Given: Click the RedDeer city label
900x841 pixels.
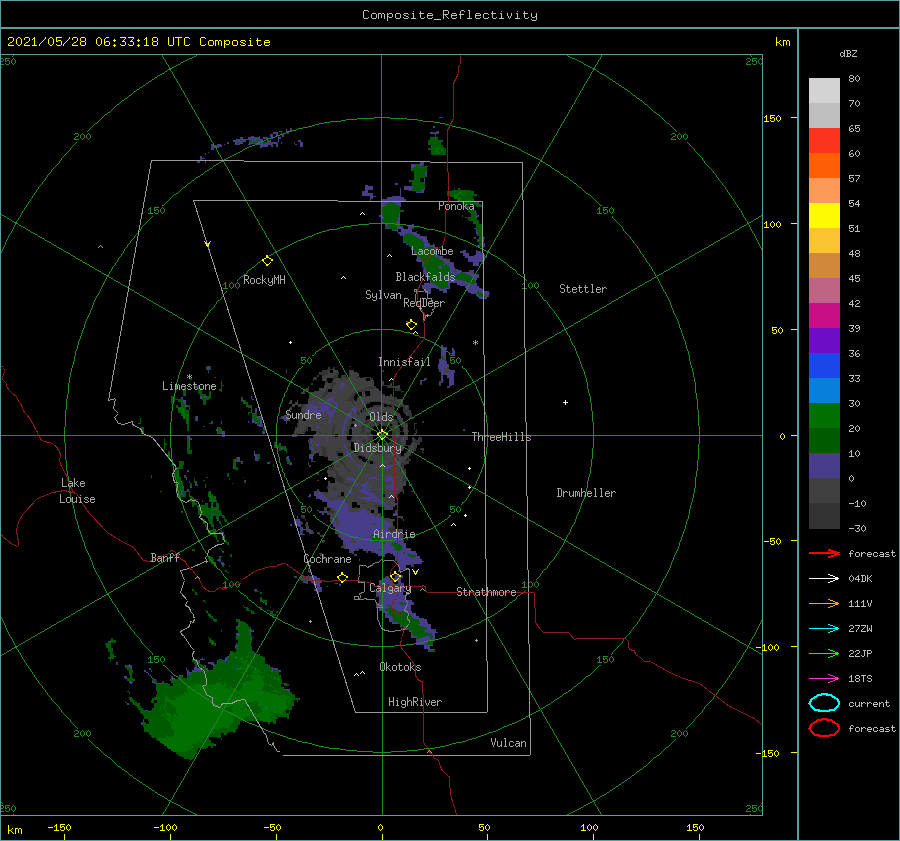Looking at the screenshot, I should 424,303.
